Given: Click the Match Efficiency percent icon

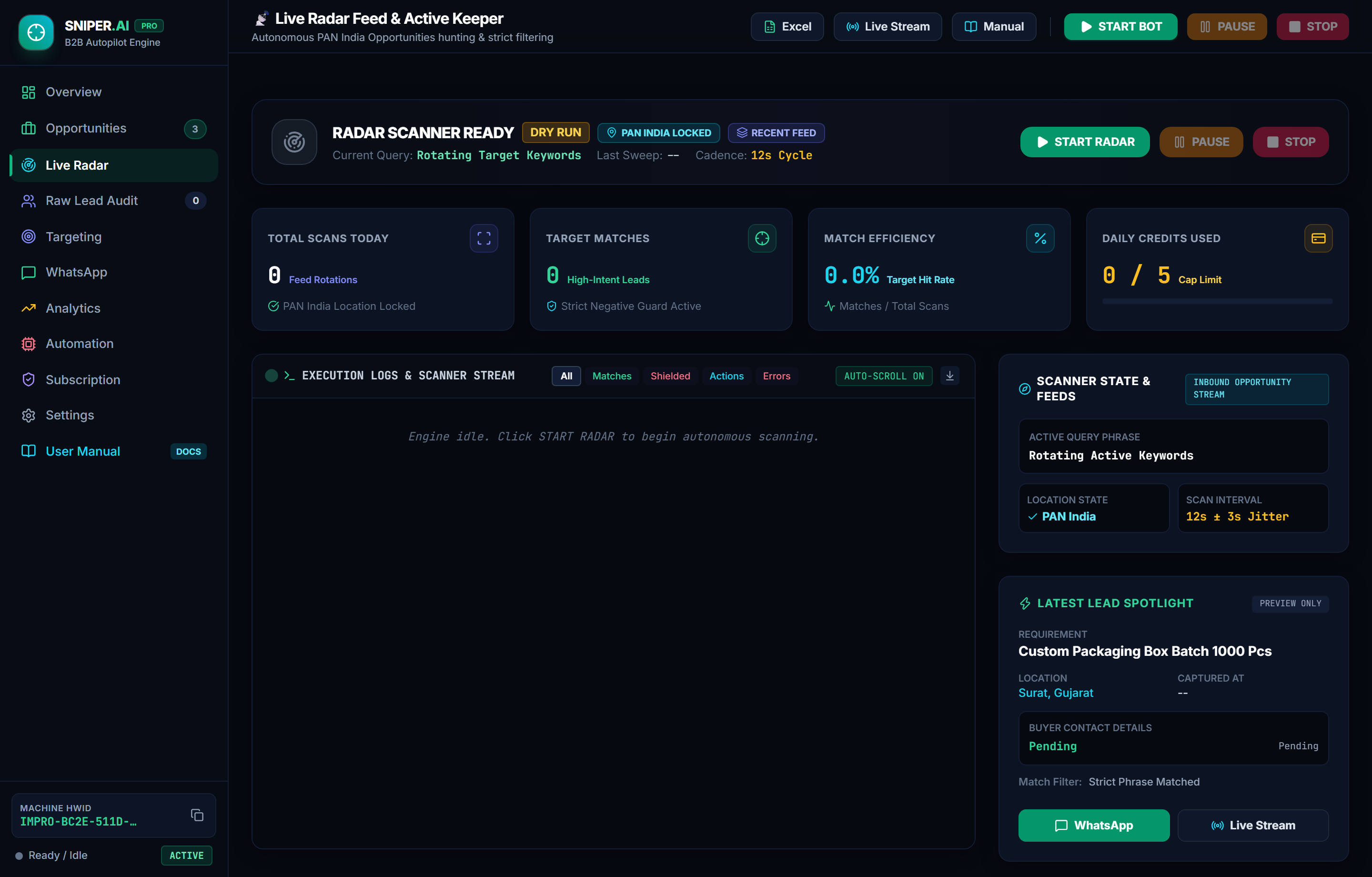Looking at the screenshot, I should click(x=1040, y=238).
